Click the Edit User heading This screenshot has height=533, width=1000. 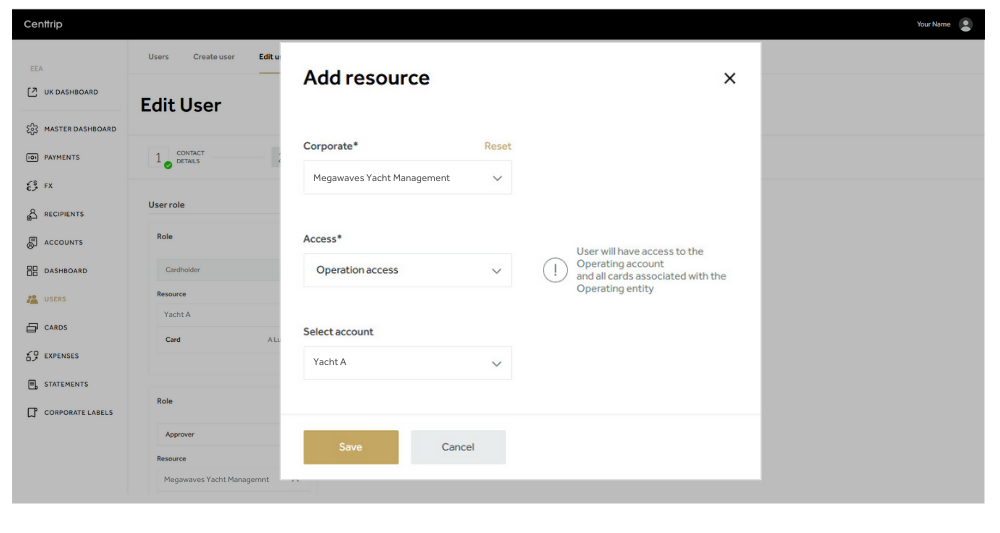click(x=180, y=105)
